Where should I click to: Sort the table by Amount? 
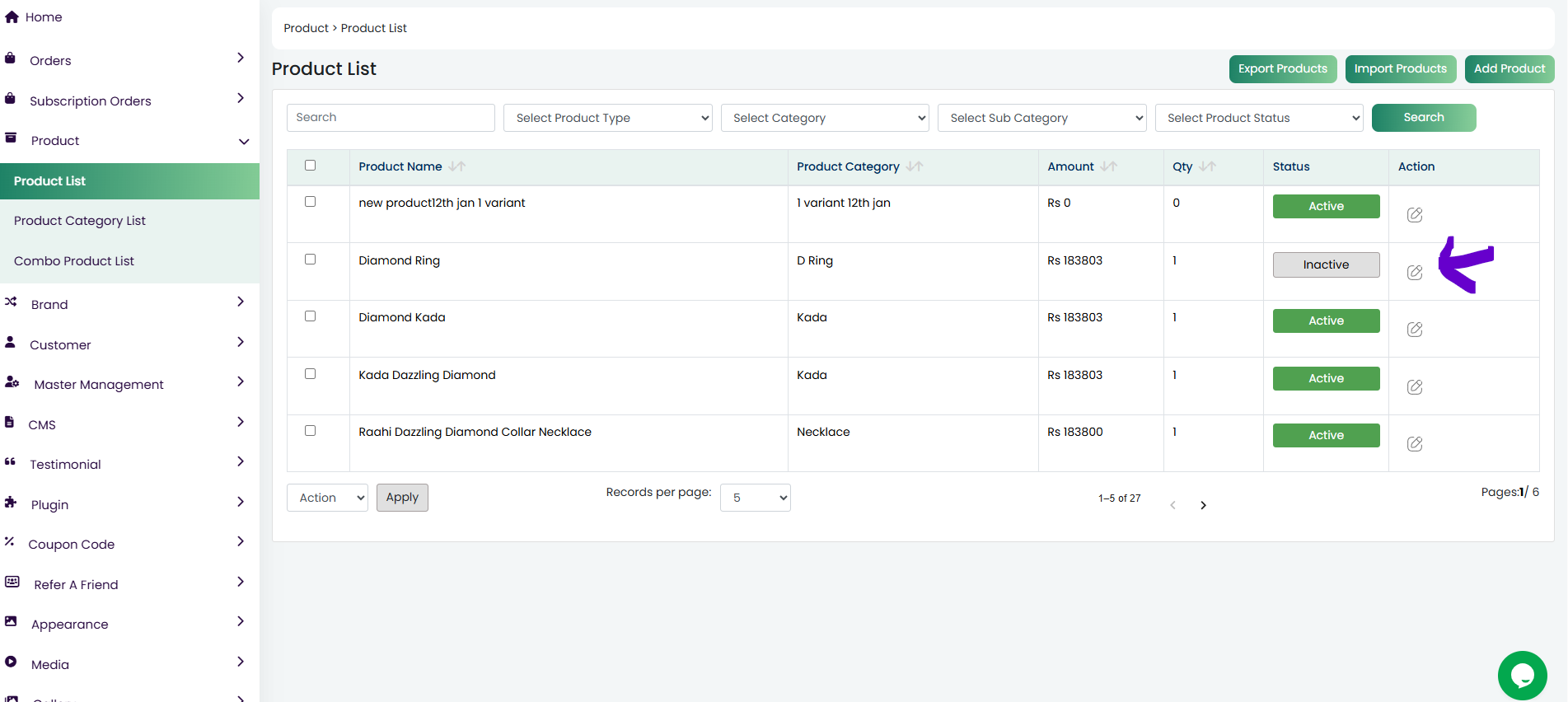1109,166
